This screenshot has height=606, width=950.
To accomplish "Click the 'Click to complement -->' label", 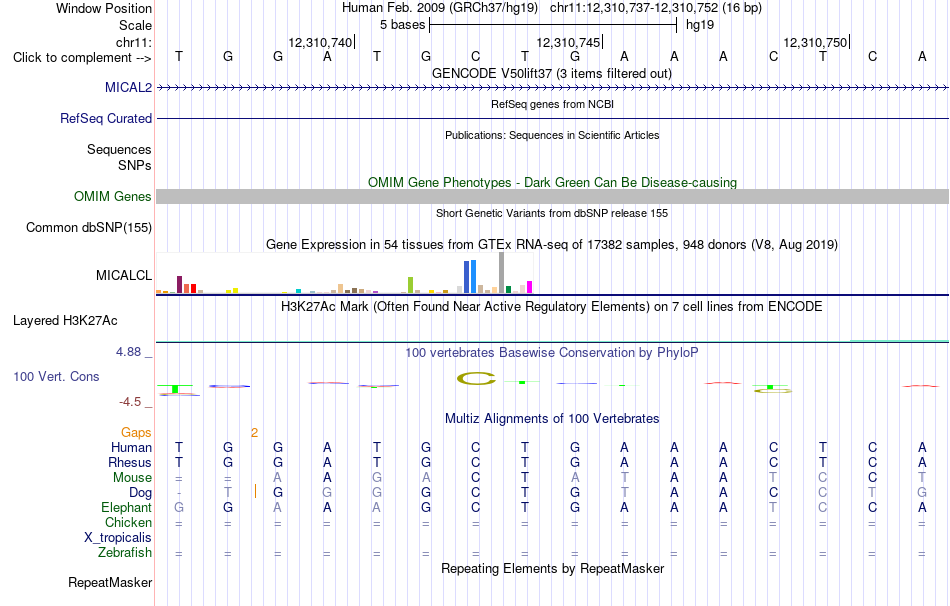I will click(82, 58).
